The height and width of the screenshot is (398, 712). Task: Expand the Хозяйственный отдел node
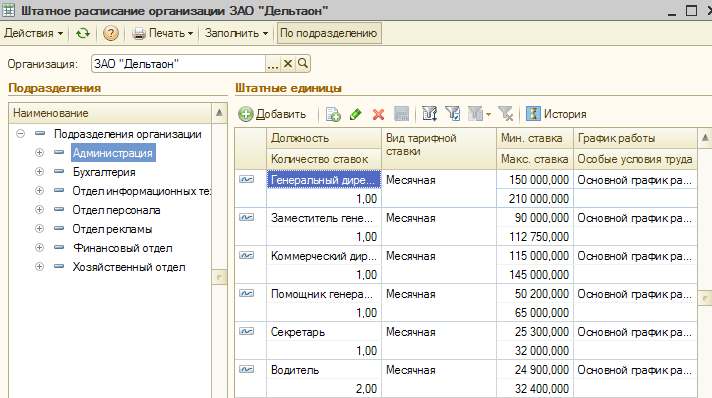pyautogui.click(x=40, y=267)
